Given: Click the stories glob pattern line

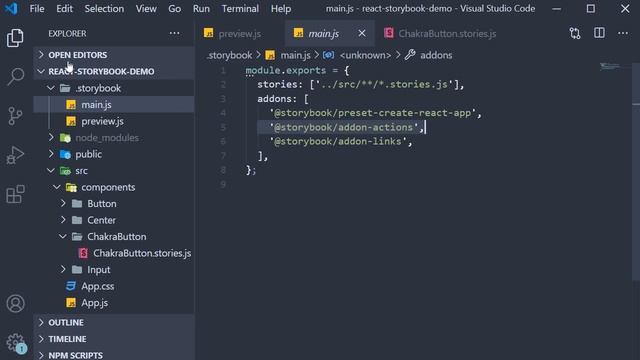Looking at the screenshot, I should point(360,84).
